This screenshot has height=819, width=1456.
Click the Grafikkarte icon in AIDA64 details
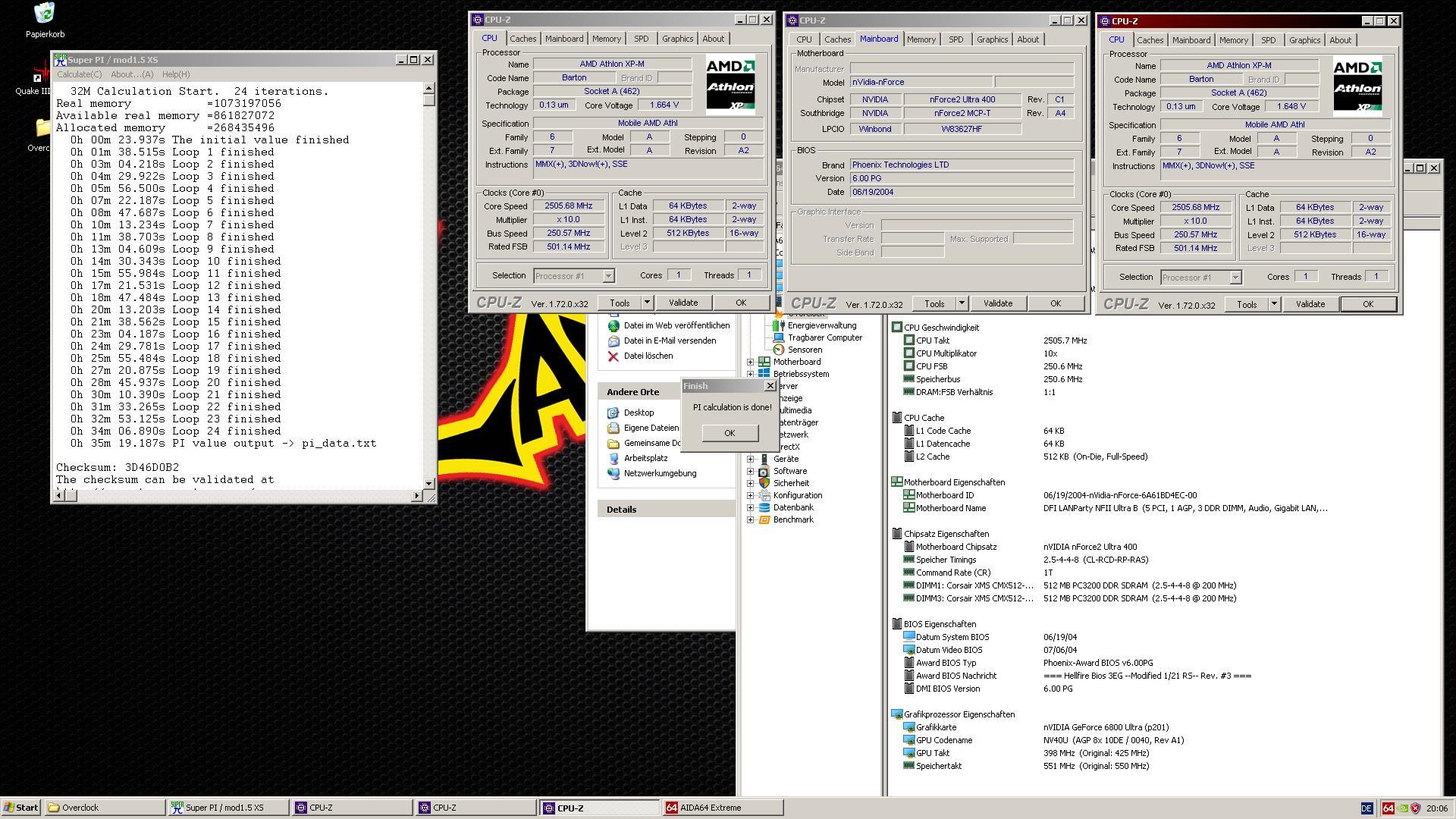click(908, 727)
